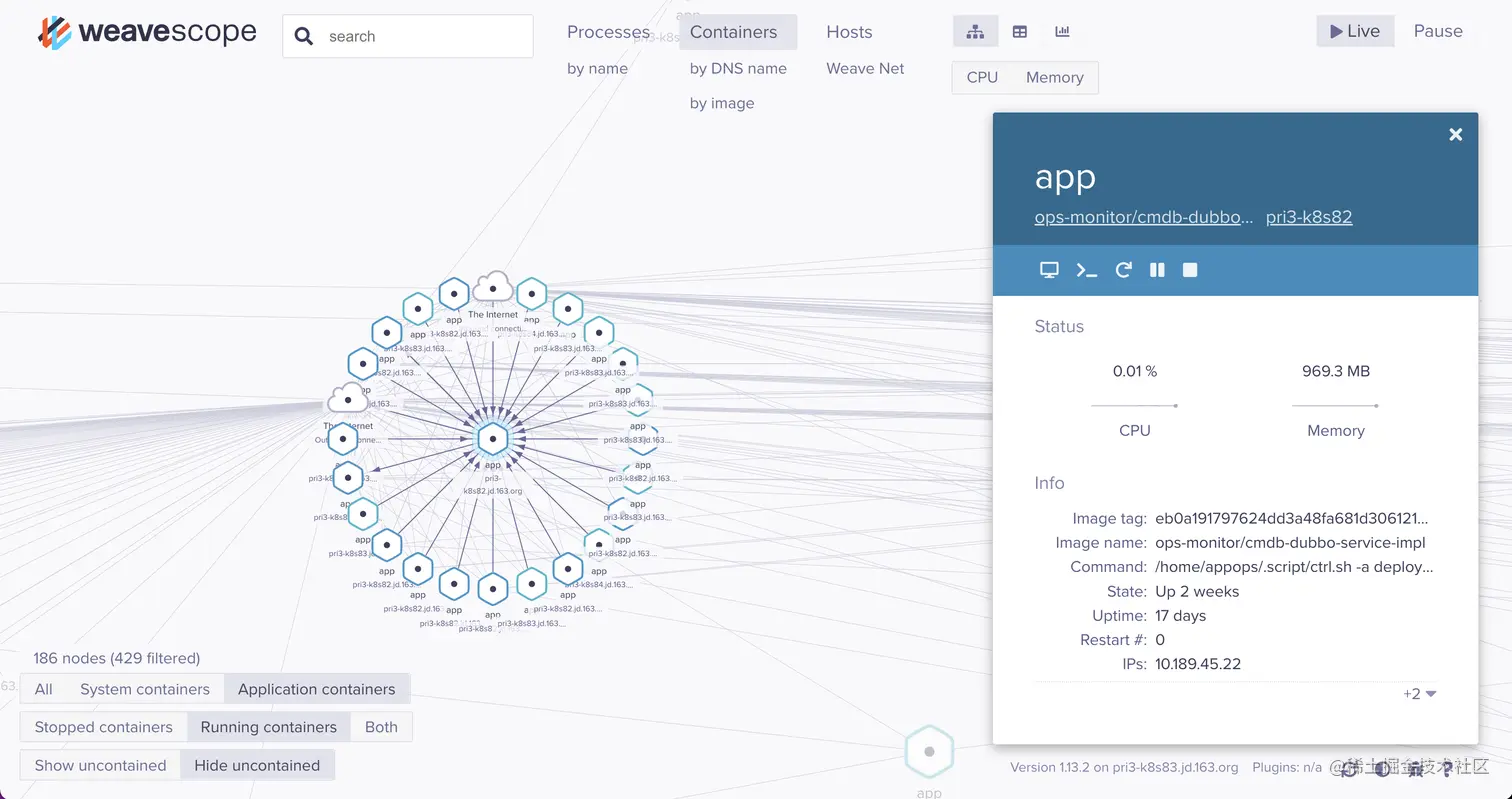Screen dimensions: 1512x799
Task: Select Show uncontained option
Action: coord(100,765)
